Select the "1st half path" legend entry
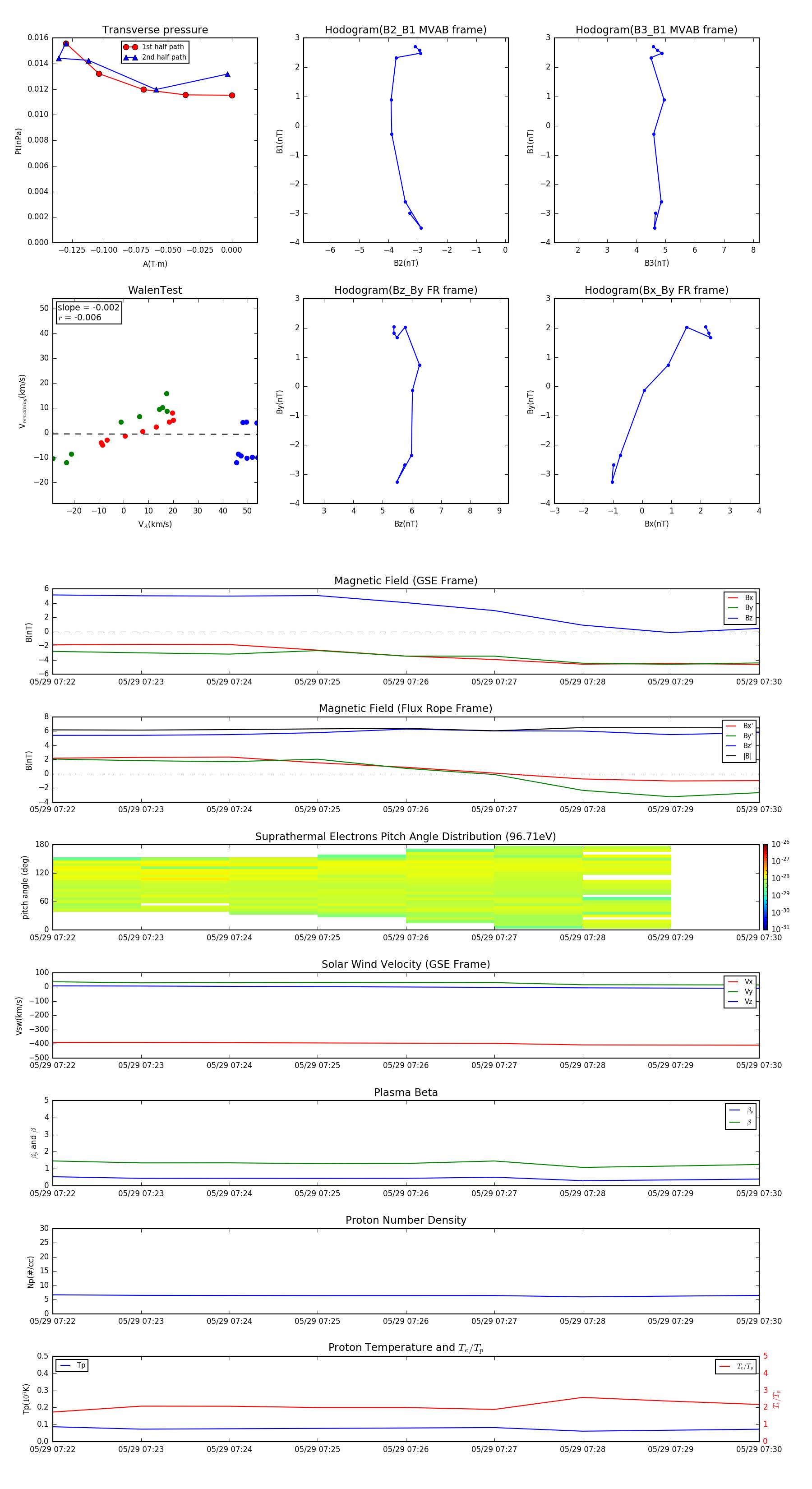The height and width of the screenshot is (1489, 812). (x=154, y=47)
